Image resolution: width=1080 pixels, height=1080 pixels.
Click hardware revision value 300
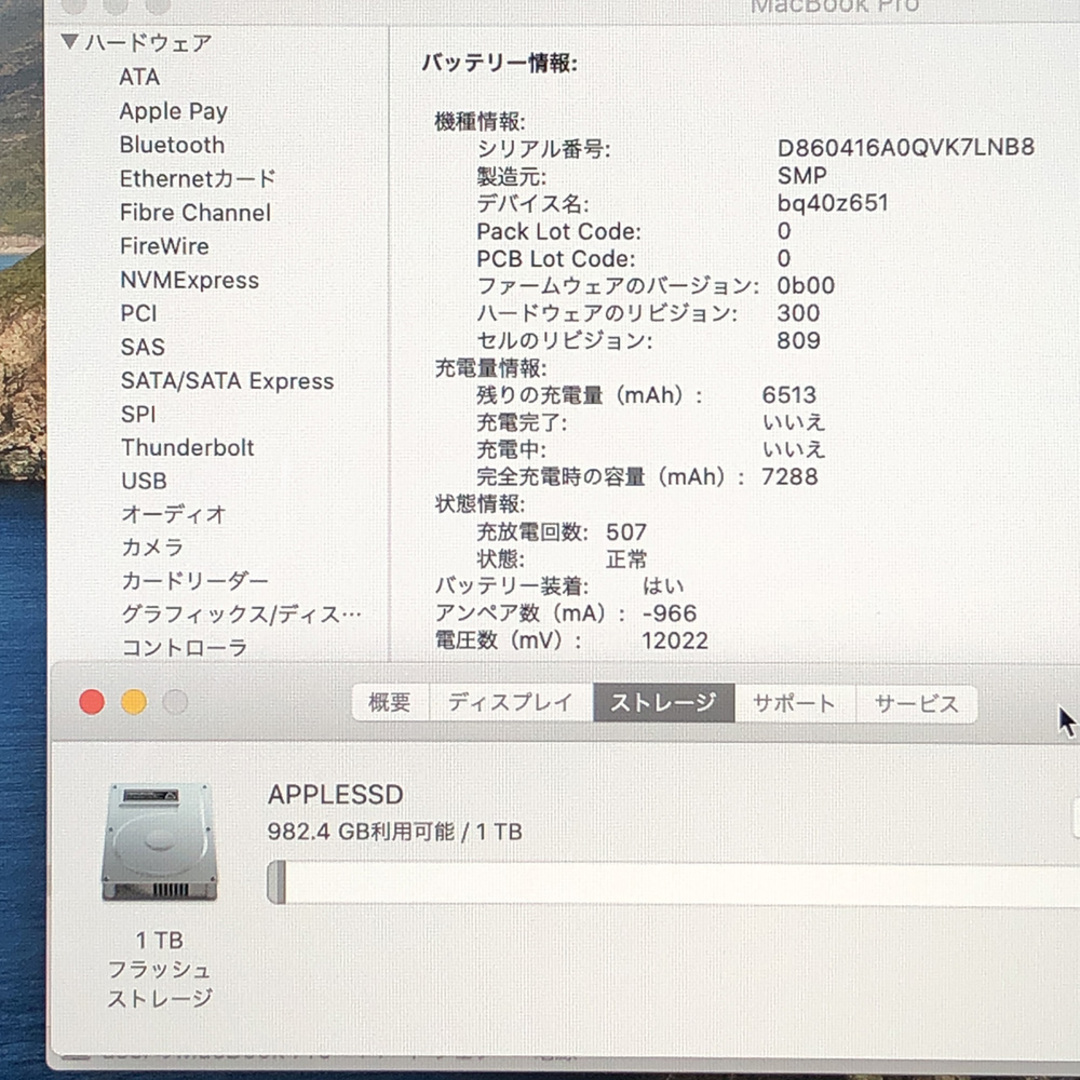(798, 313)
